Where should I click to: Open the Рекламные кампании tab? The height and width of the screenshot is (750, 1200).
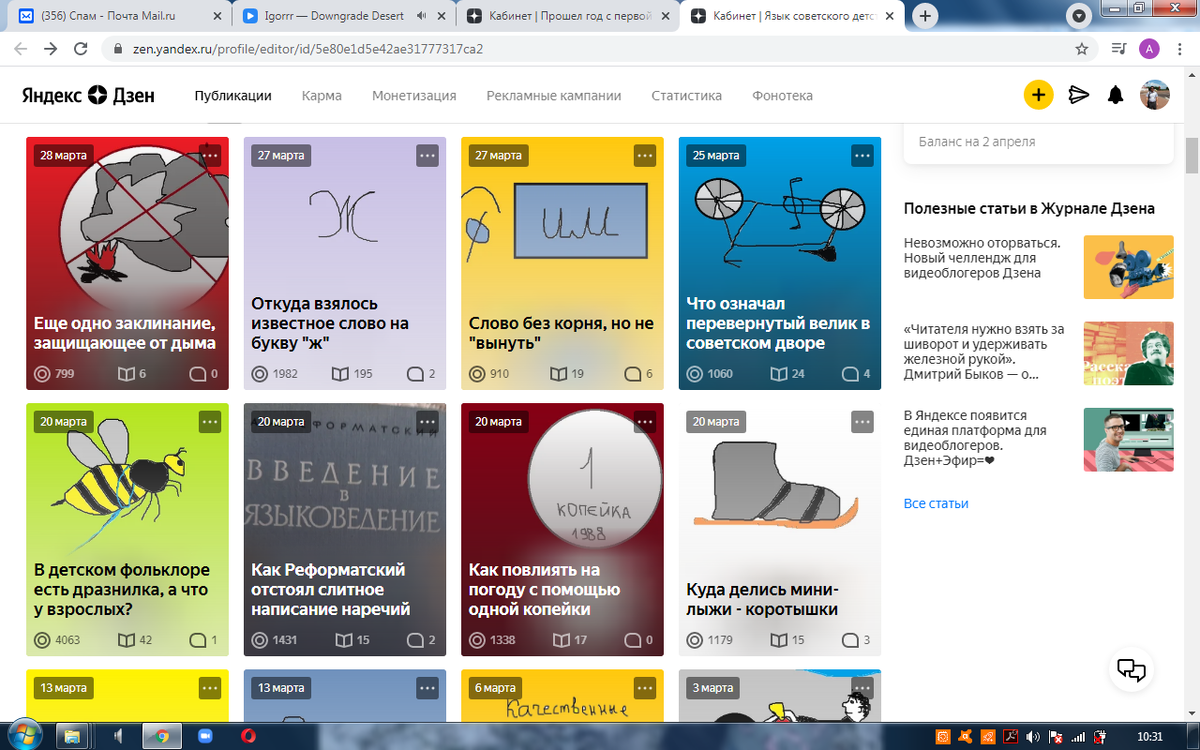coord(554,96)
